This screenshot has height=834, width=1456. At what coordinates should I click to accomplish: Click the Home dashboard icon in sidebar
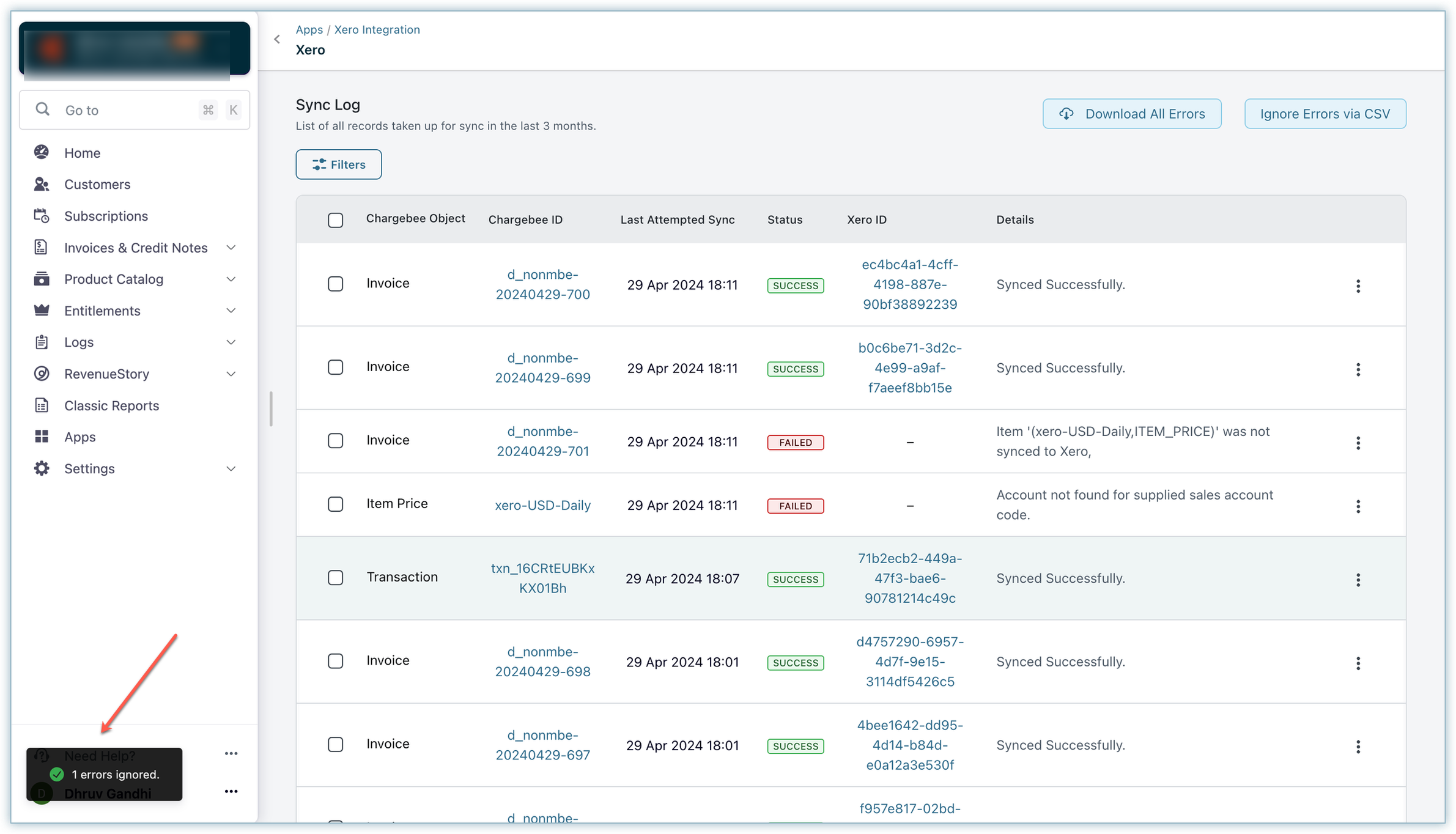42,152
